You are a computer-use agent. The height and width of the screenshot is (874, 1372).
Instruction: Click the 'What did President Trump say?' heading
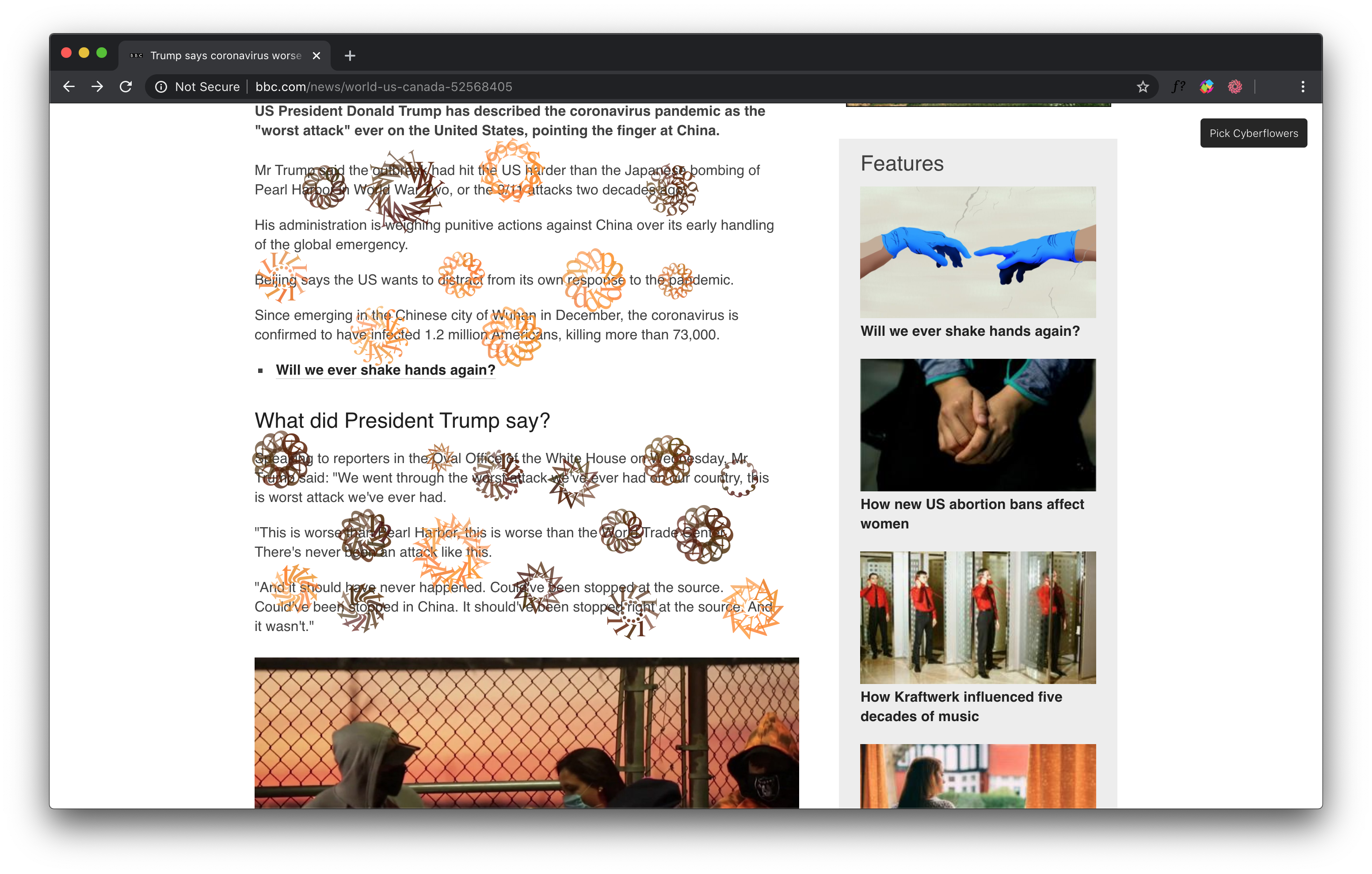click(402, 421)
